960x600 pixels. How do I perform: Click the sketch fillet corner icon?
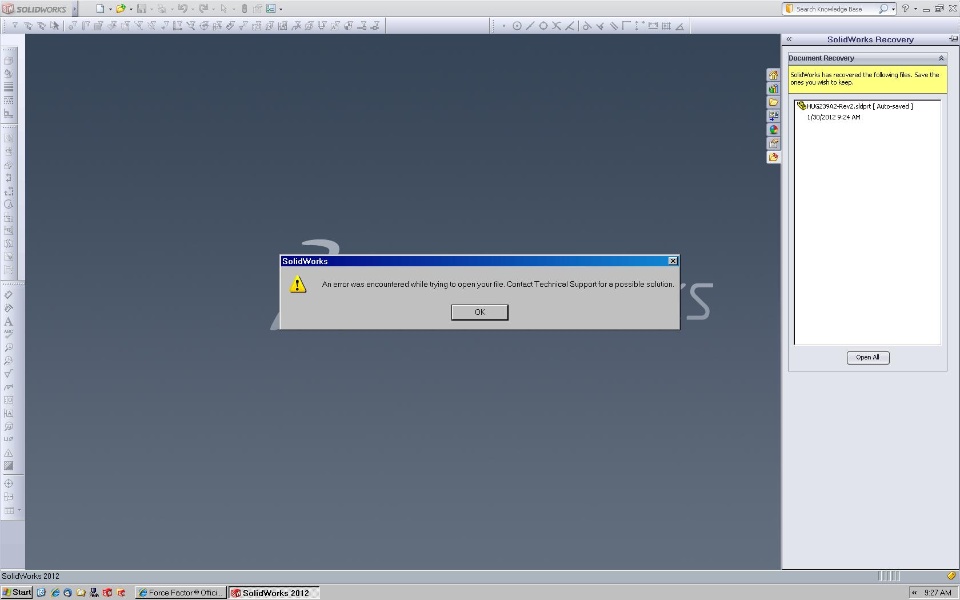point(626,26)
